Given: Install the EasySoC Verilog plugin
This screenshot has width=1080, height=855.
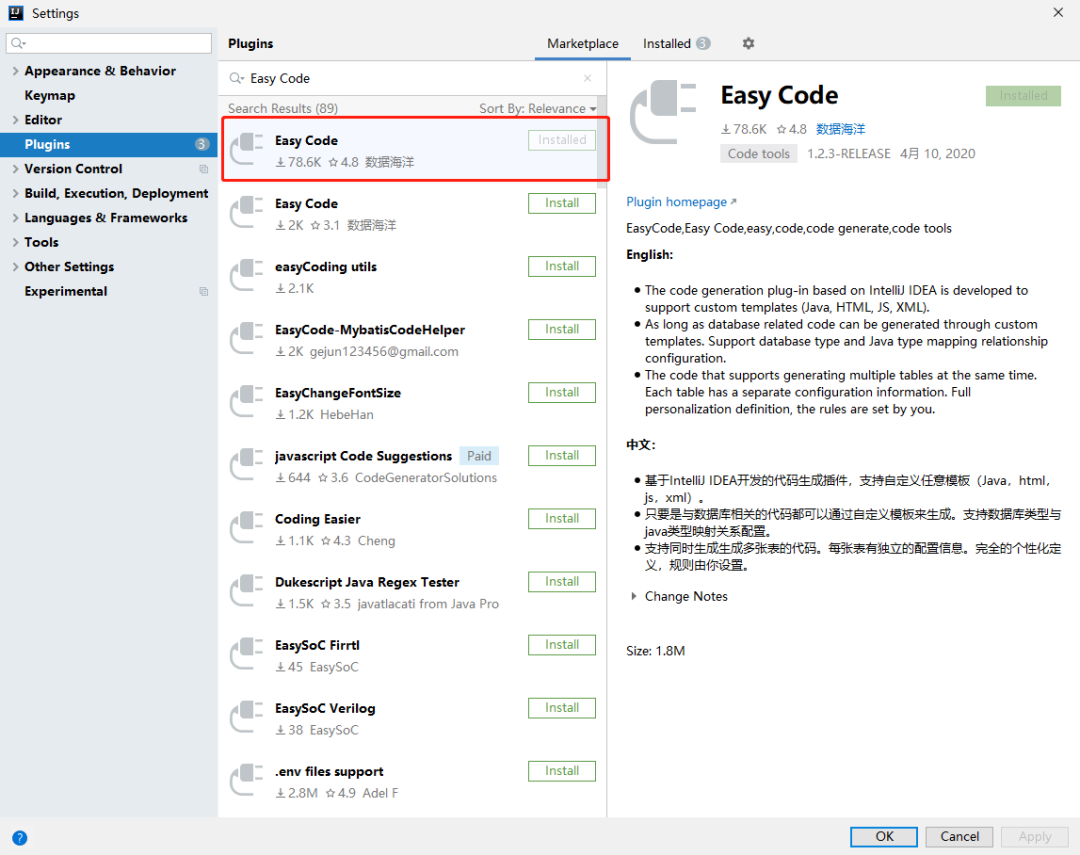Looking at the screenshot, I should 562,708.
